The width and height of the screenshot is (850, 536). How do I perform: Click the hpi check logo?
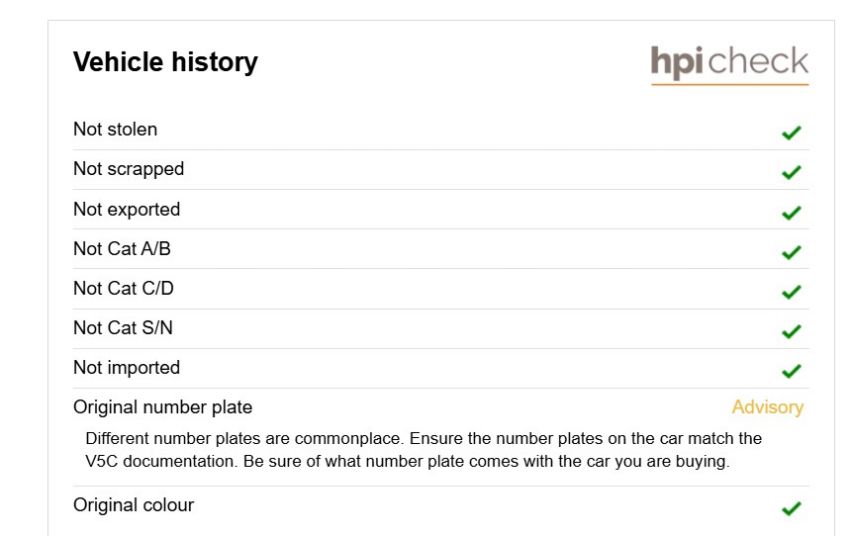(x=730, y=65)
